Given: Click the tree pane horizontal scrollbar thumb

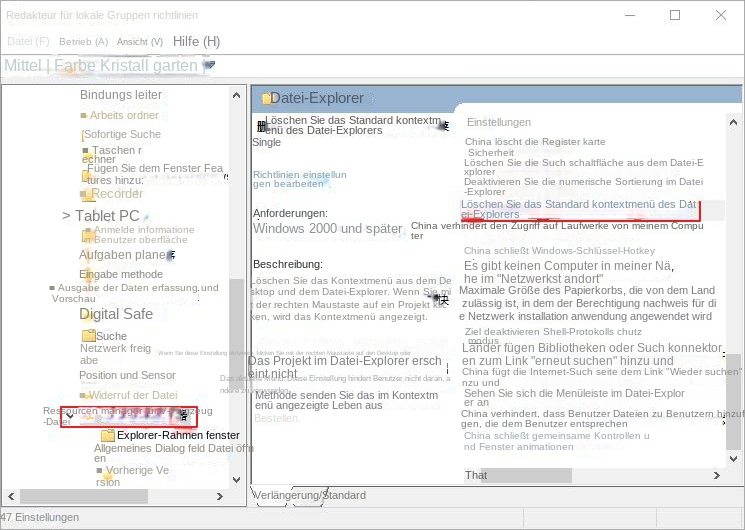Looking at the screenshot, I should pyautogui.click(x=84, y=496).
